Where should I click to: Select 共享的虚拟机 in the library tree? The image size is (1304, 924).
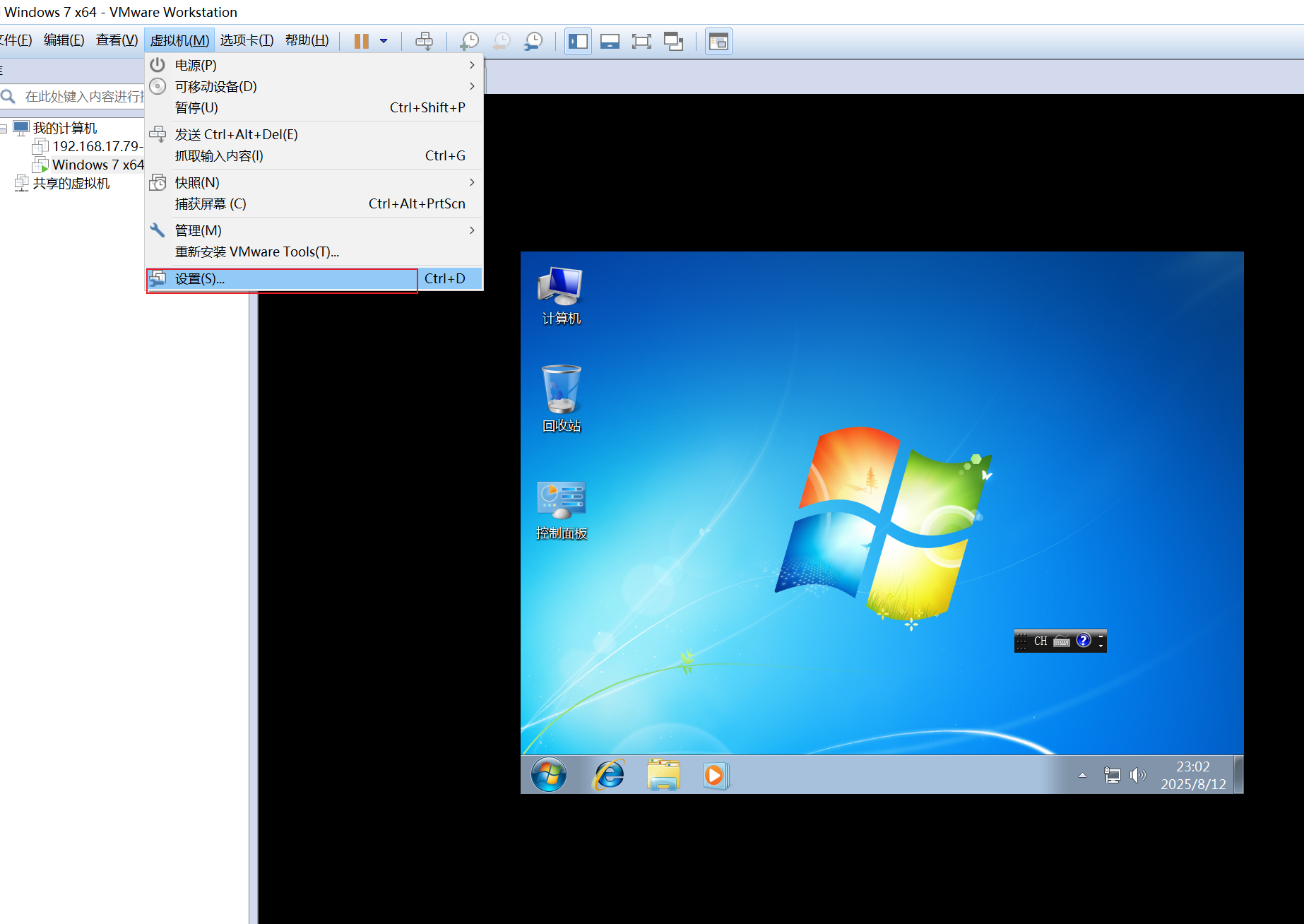click(x=71, y=183)
